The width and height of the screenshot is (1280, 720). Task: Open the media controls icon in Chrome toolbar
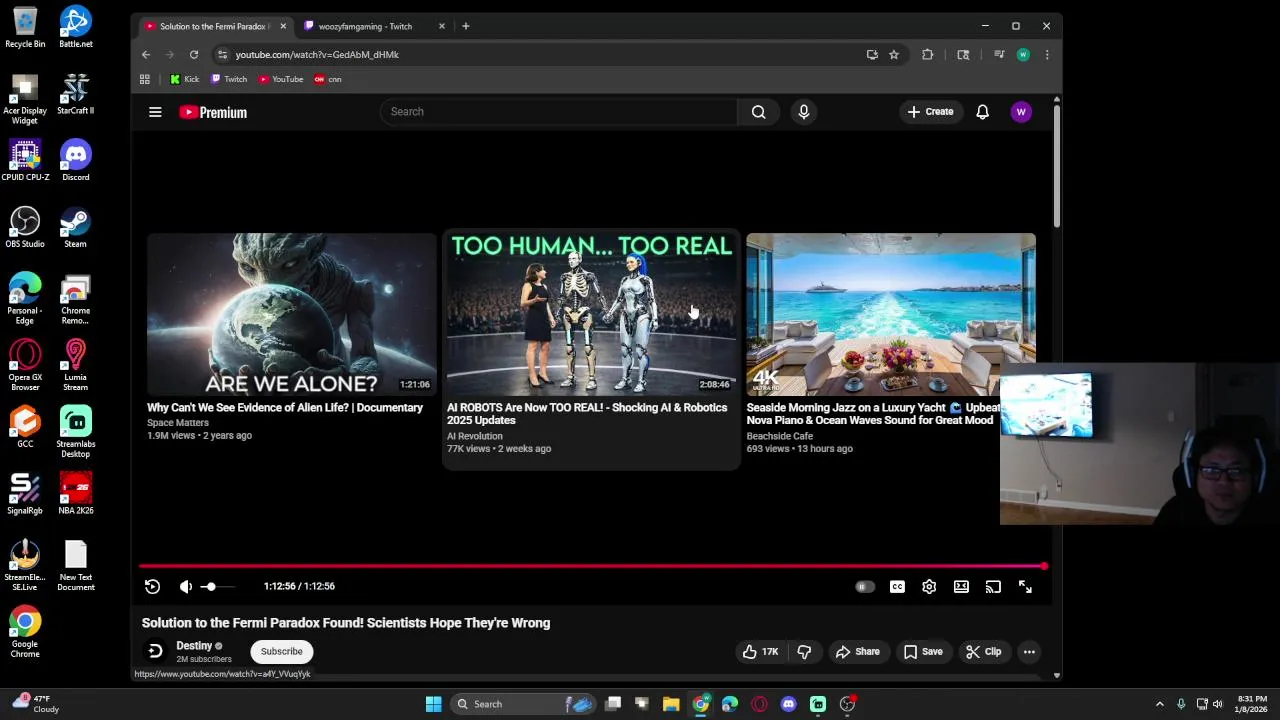pos(998,55)
